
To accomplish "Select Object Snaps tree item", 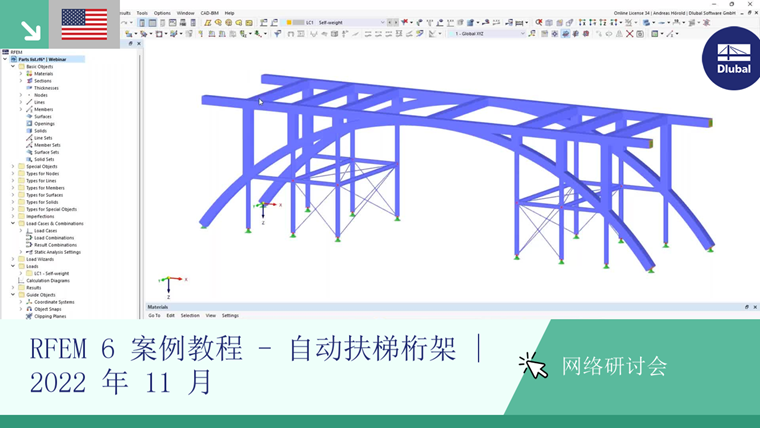I will pos(48,309).
